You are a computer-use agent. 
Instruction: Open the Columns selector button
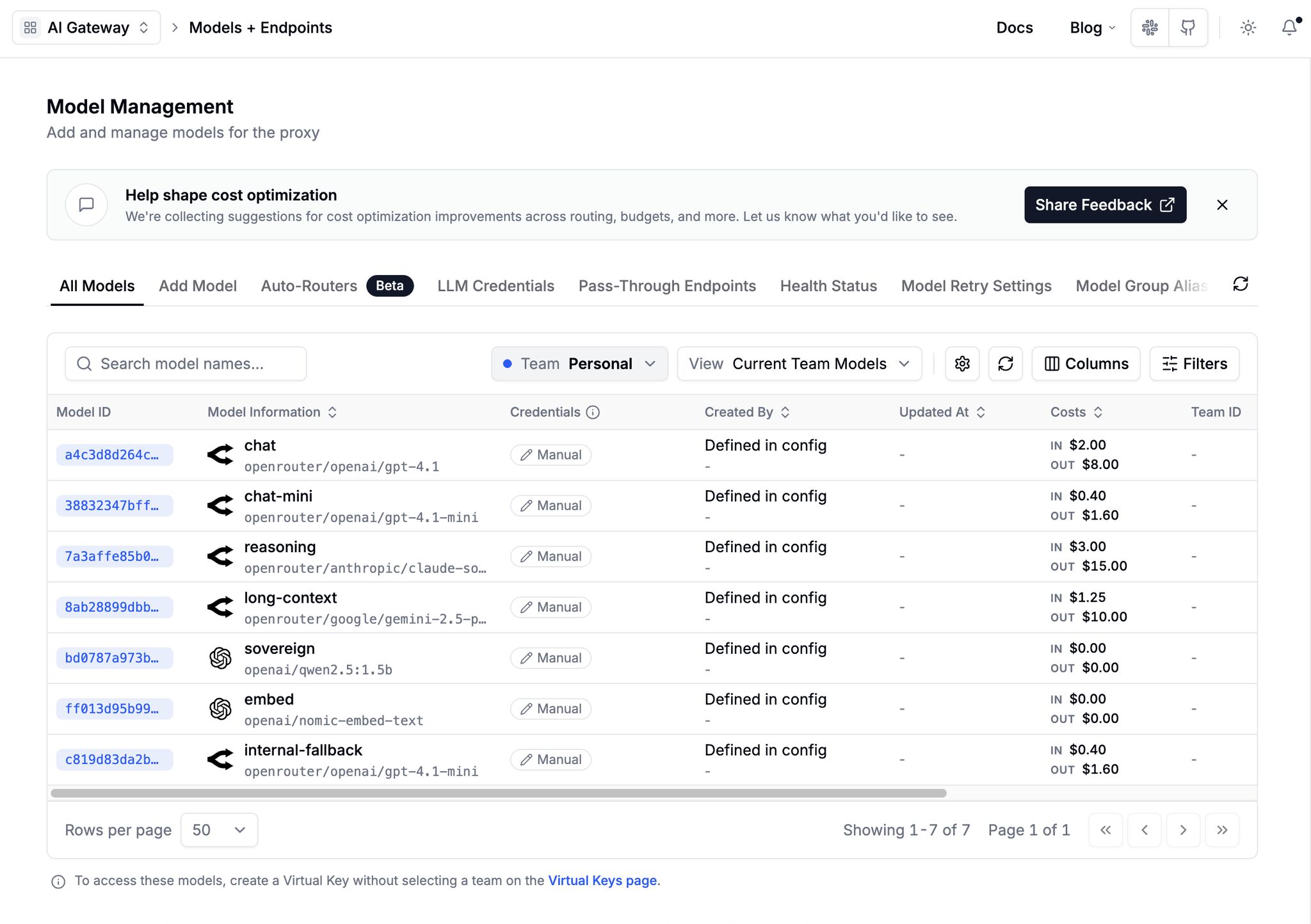(1086, 363)
